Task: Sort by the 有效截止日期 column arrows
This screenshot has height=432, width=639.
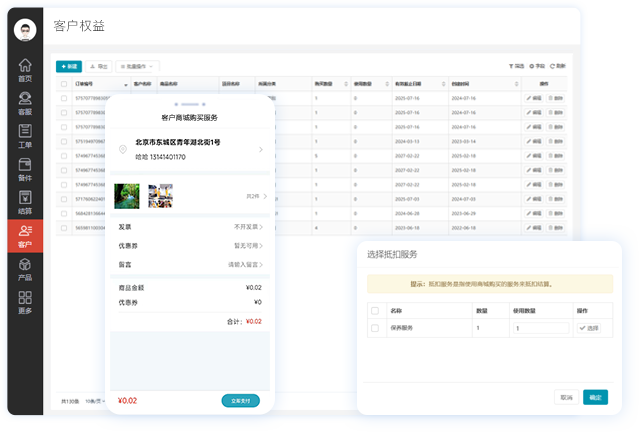Action: [x=443, y=84]
